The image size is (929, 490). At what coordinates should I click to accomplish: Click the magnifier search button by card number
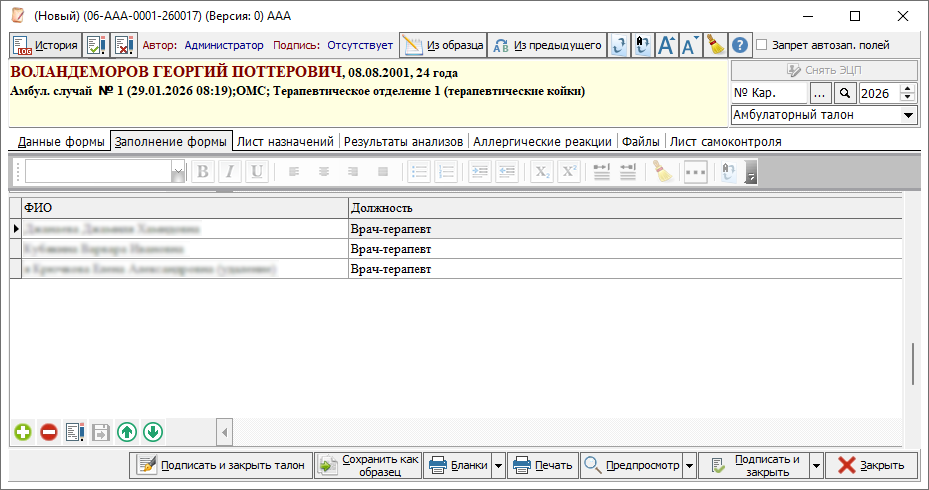click(845, 93)
